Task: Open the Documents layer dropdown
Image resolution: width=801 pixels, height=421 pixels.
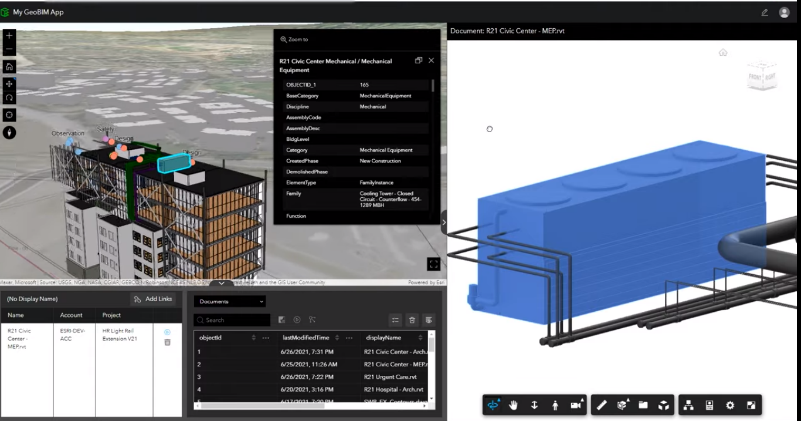Action: point(230,301)
